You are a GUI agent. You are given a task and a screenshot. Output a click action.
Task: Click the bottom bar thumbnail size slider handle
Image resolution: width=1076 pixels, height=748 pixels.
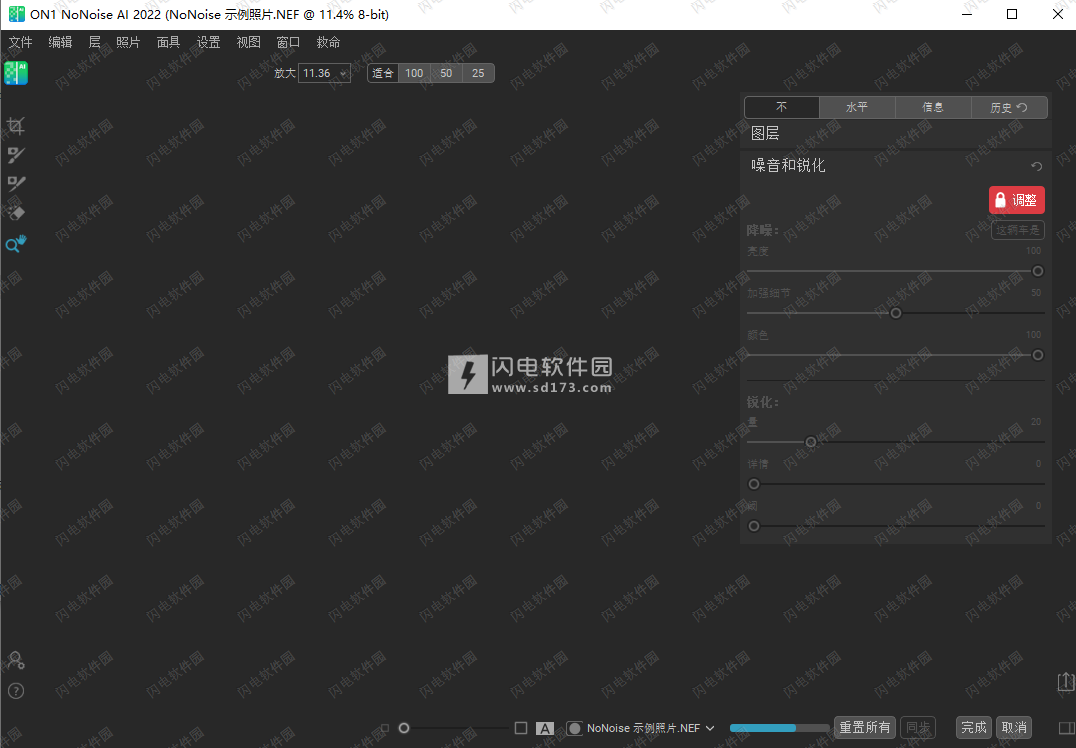(404, 728)
